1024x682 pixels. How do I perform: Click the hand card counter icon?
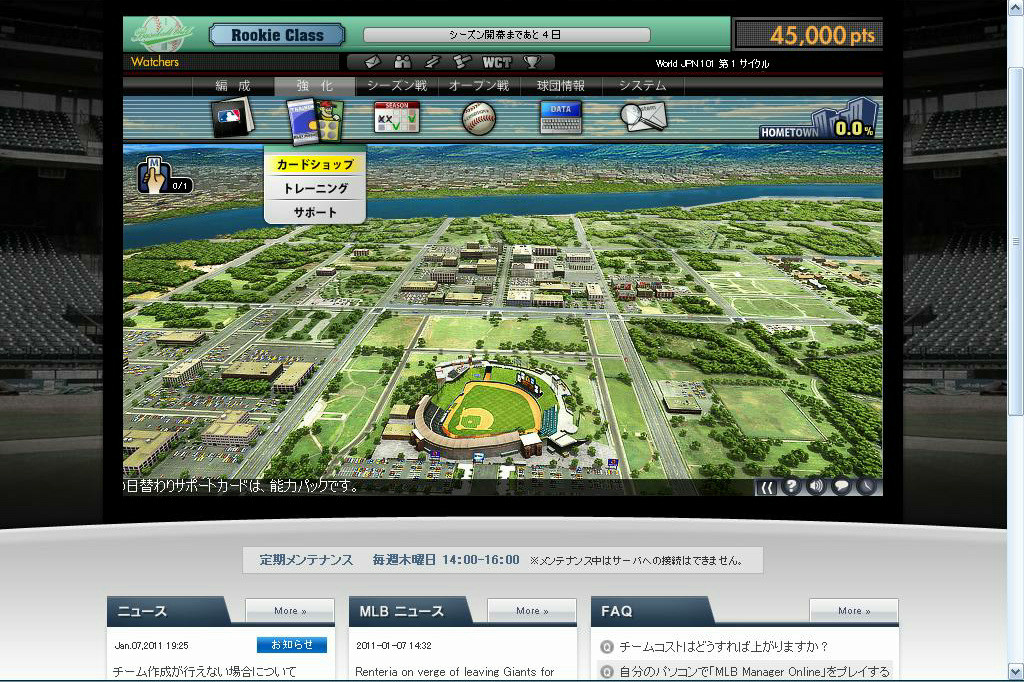point(155,176)
